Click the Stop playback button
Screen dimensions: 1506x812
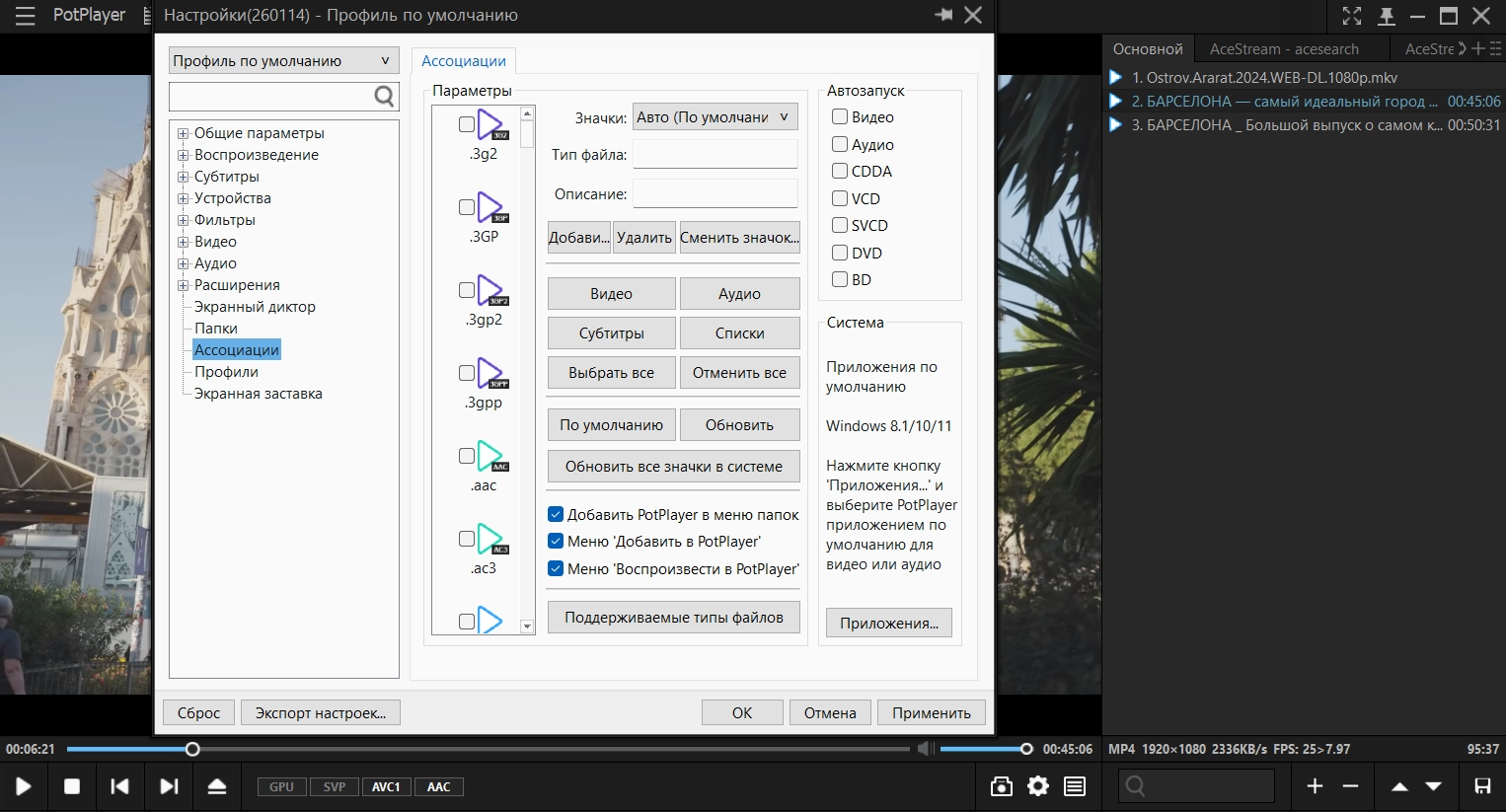pyautogui.click(x=72, y=786)
